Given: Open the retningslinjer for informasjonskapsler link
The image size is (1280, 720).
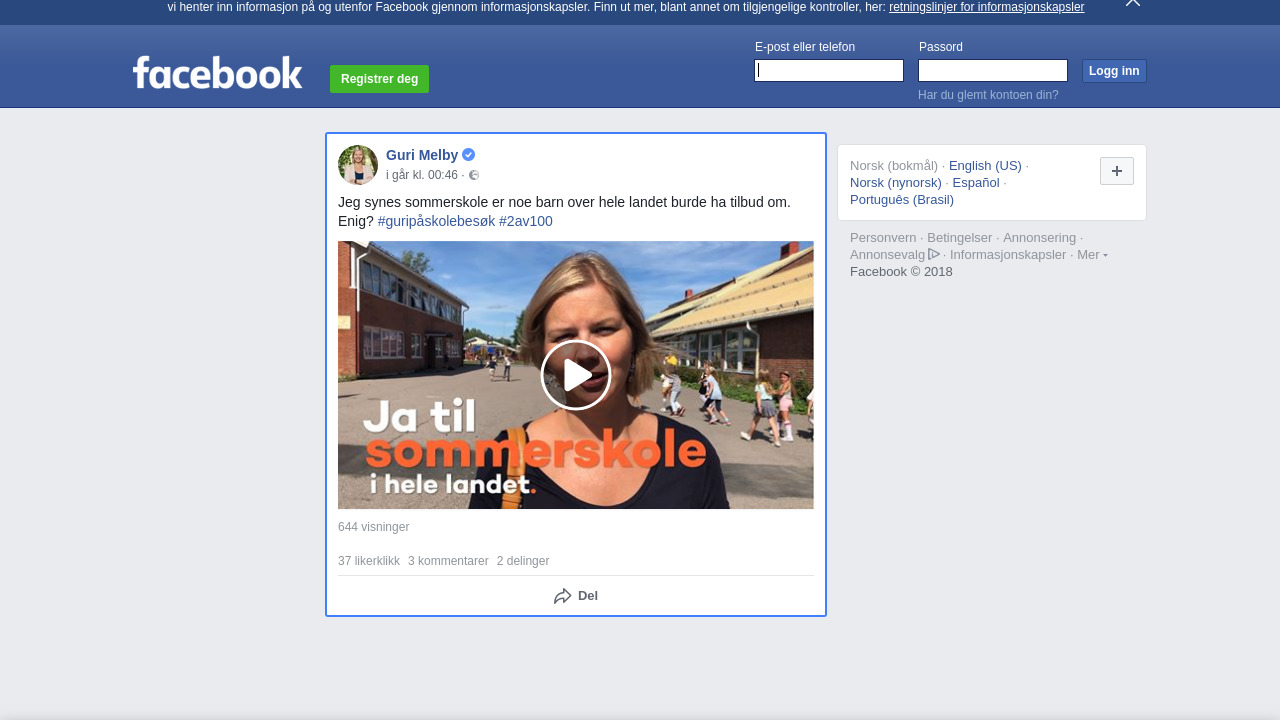Looking at the screenshot, I should point(986,7).
